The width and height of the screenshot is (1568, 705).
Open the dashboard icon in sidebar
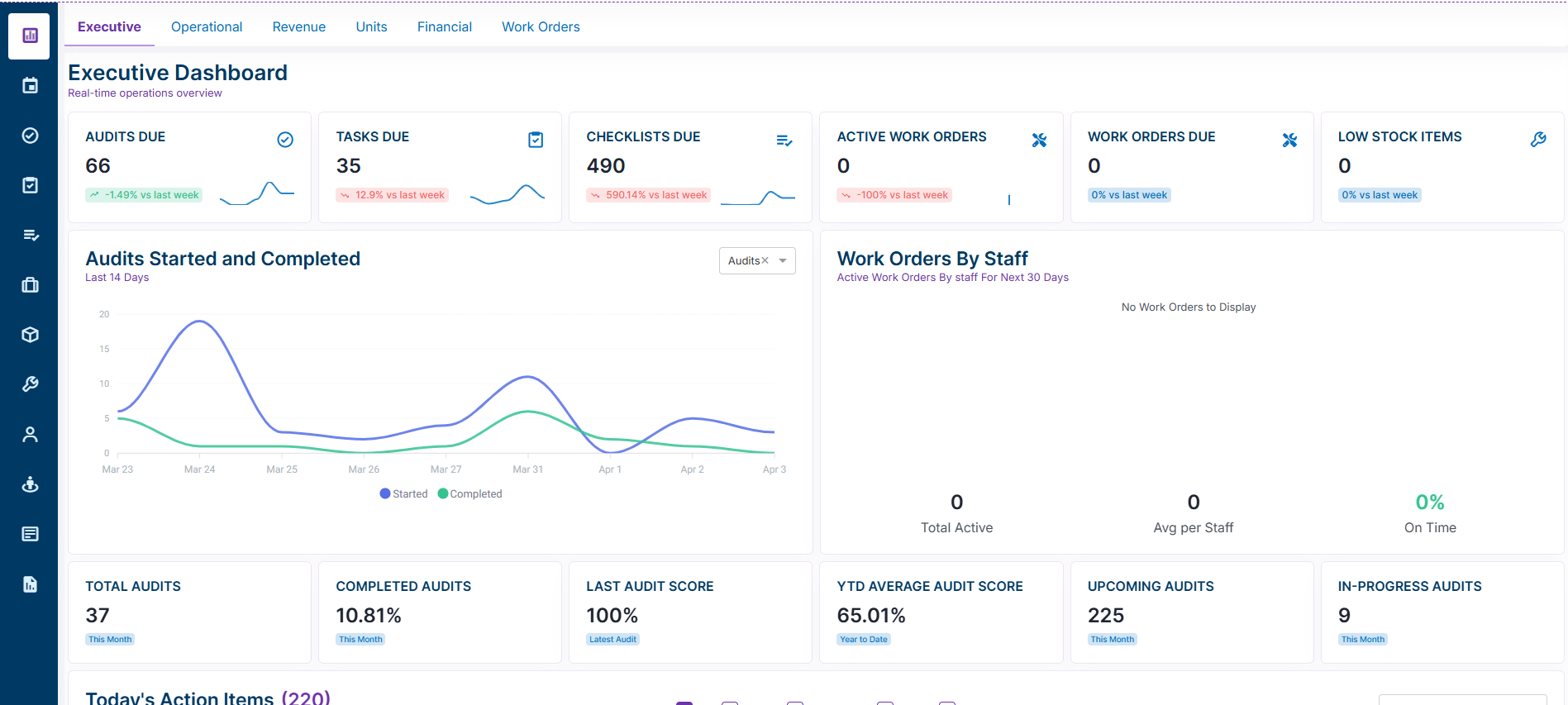coord(30,36)
